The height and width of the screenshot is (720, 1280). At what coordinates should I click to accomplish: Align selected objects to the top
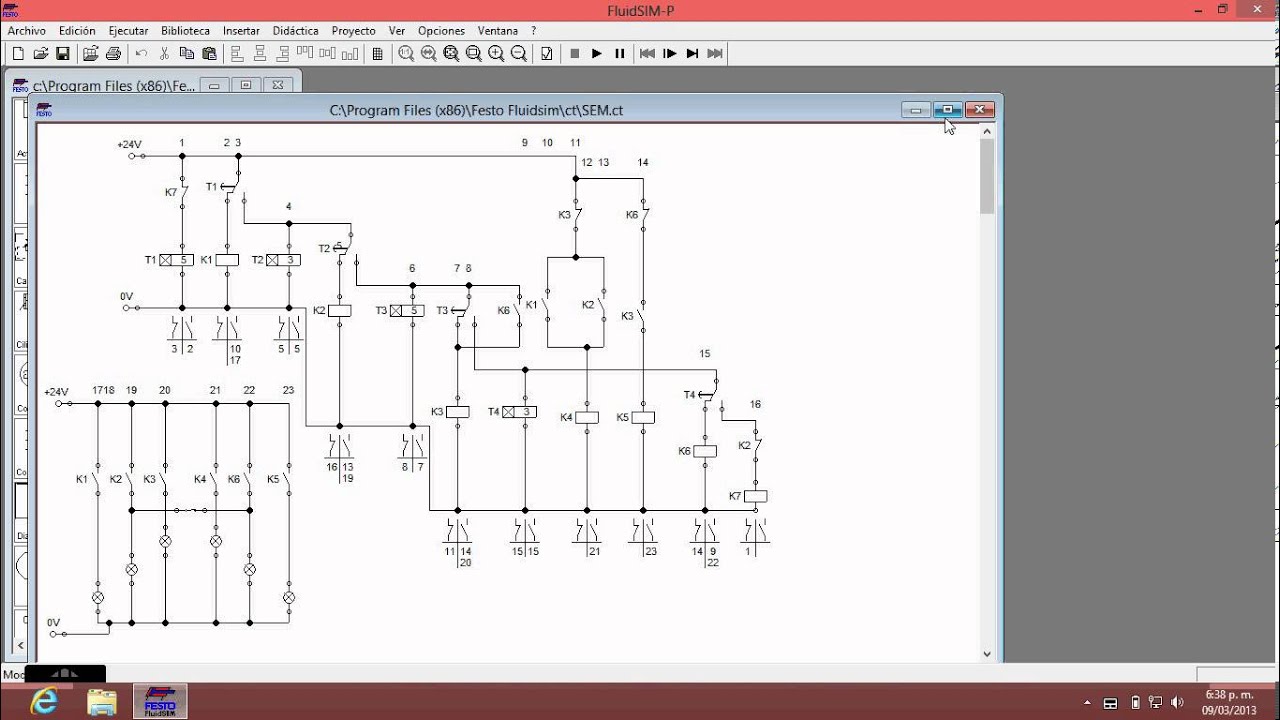305,54
